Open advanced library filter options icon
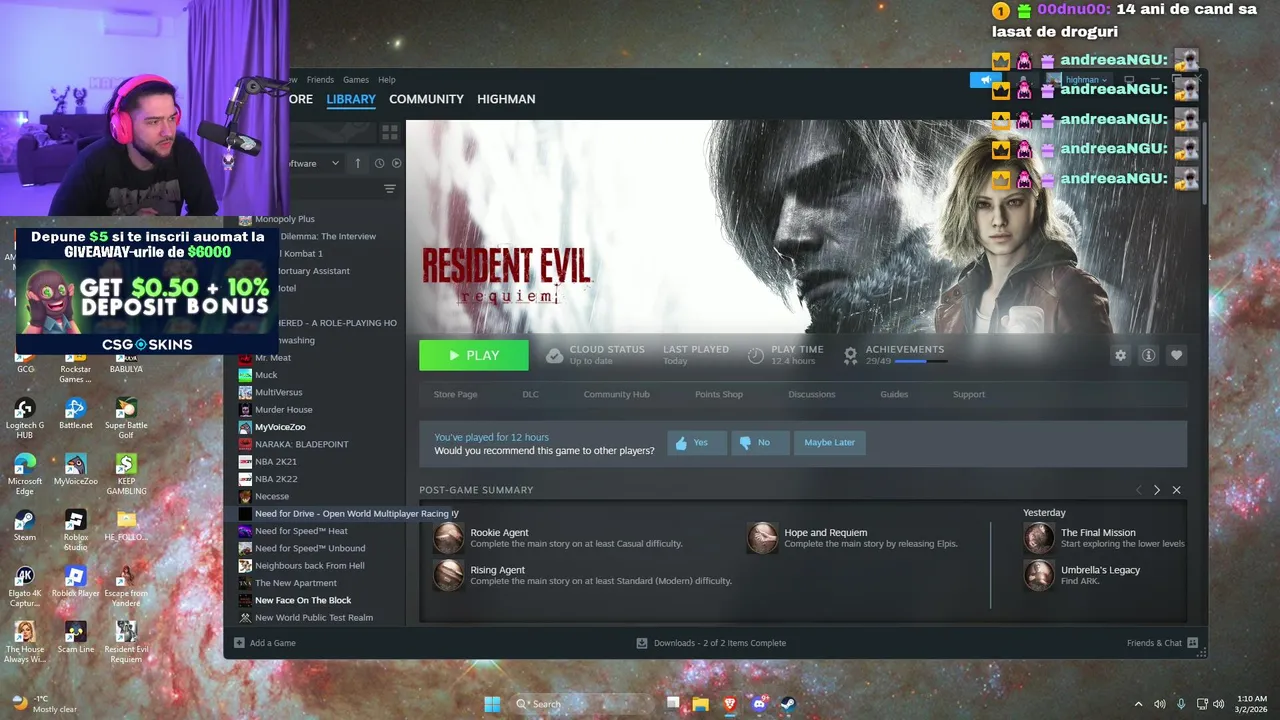 (x=390, y=189)
